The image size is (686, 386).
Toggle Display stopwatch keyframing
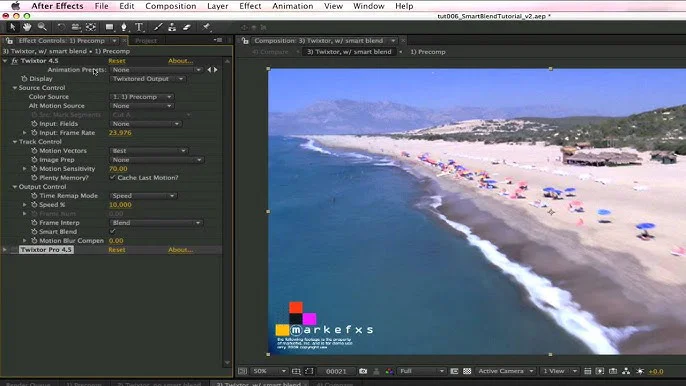(24, 79)
